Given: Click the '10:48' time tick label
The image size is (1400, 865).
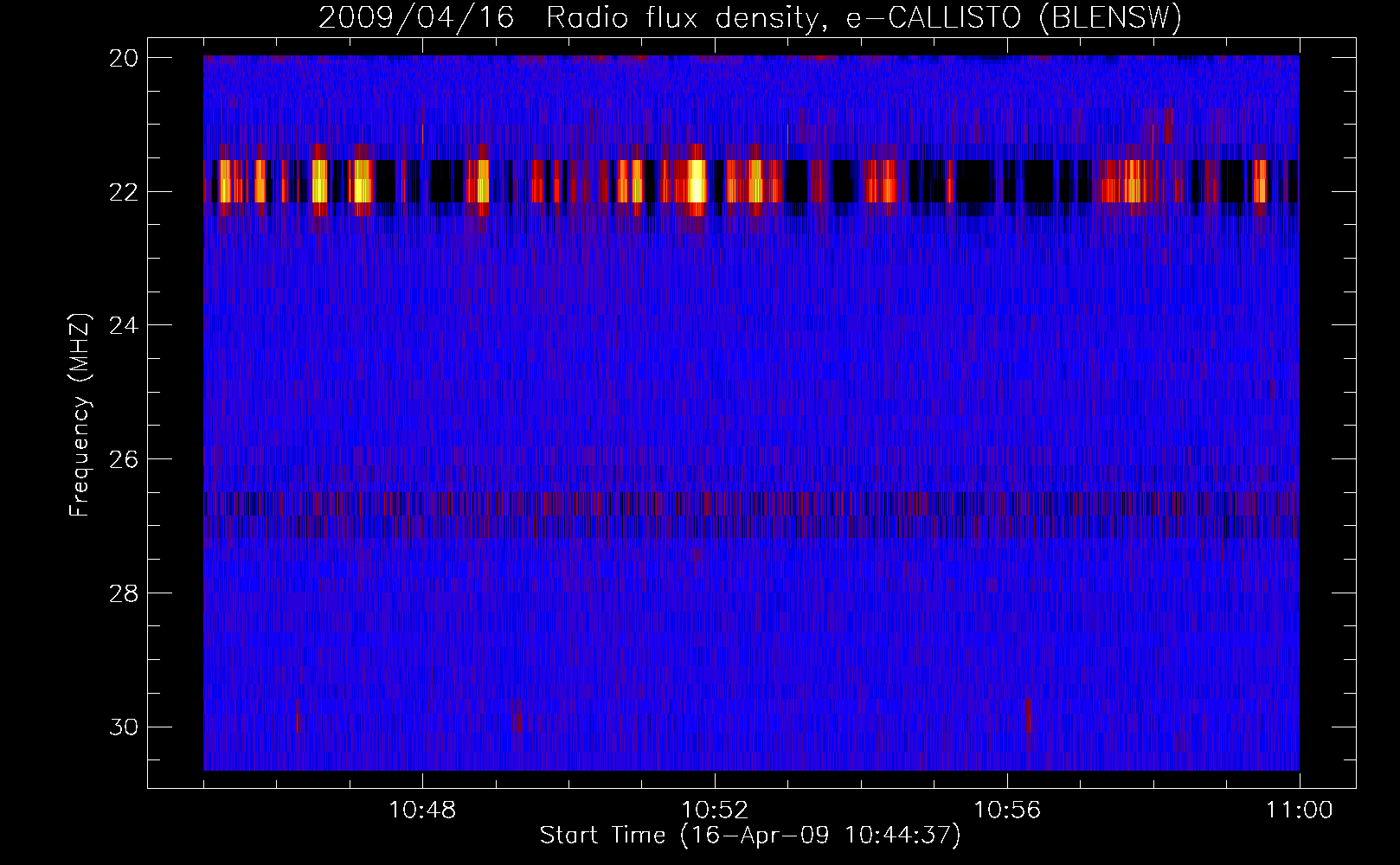Looking at the screenshot, I should click(422, 811).
